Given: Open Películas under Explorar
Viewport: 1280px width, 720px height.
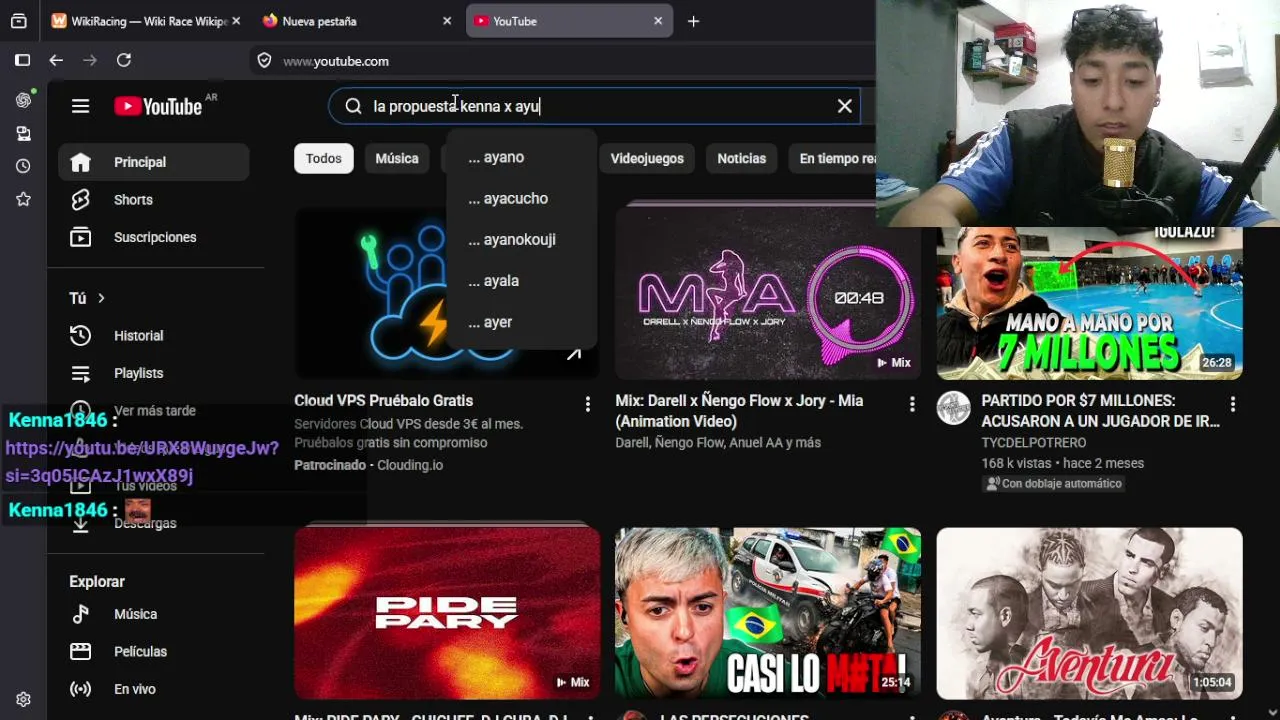Looking at the screenshot, I should click(153, 651).
